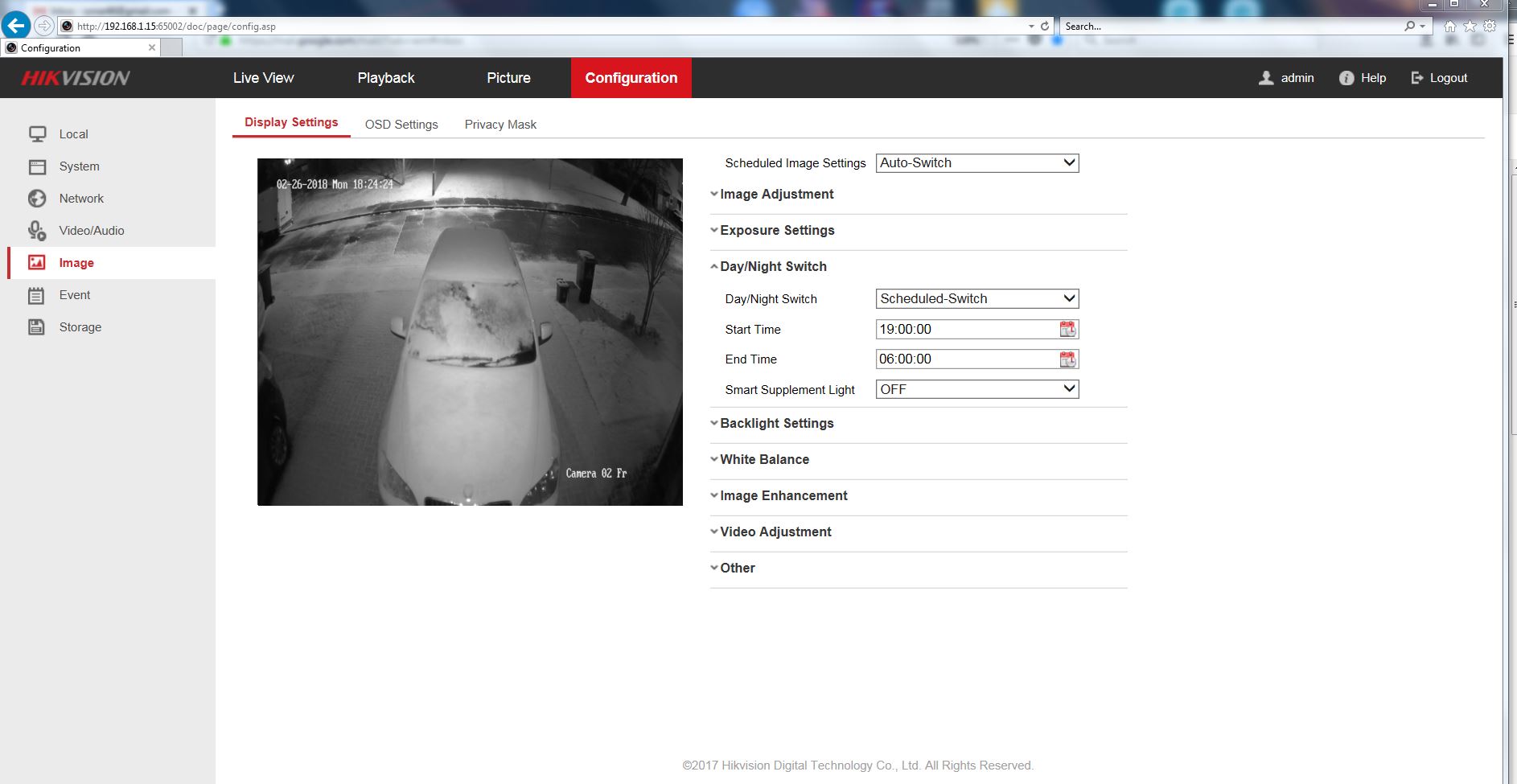Open Scheduled Image Settings dropdown
The image size is (1517, 784).
[976, 163]
